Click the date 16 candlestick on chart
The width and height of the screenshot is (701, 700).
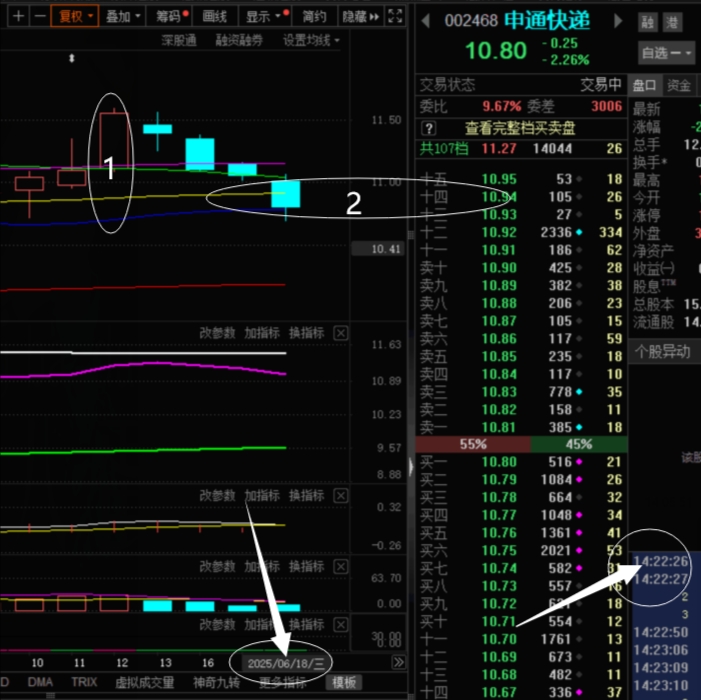[199, 154]
